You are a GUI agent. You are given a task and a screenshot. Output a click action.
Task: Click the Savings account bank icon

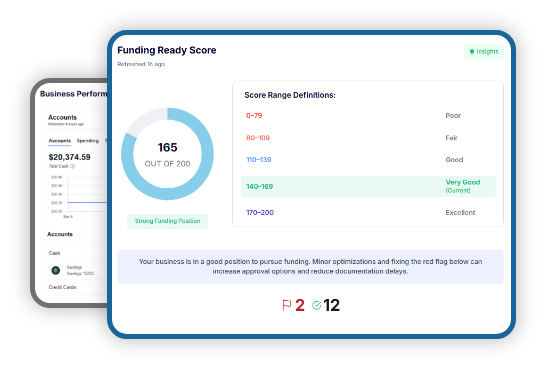pos(56,270)
